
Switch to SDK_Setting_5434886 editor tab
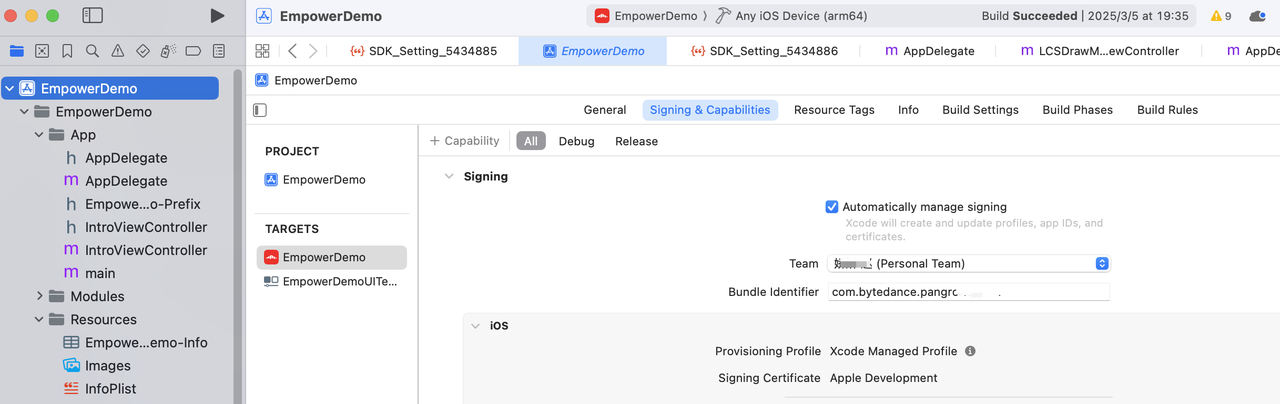[765, 51]
